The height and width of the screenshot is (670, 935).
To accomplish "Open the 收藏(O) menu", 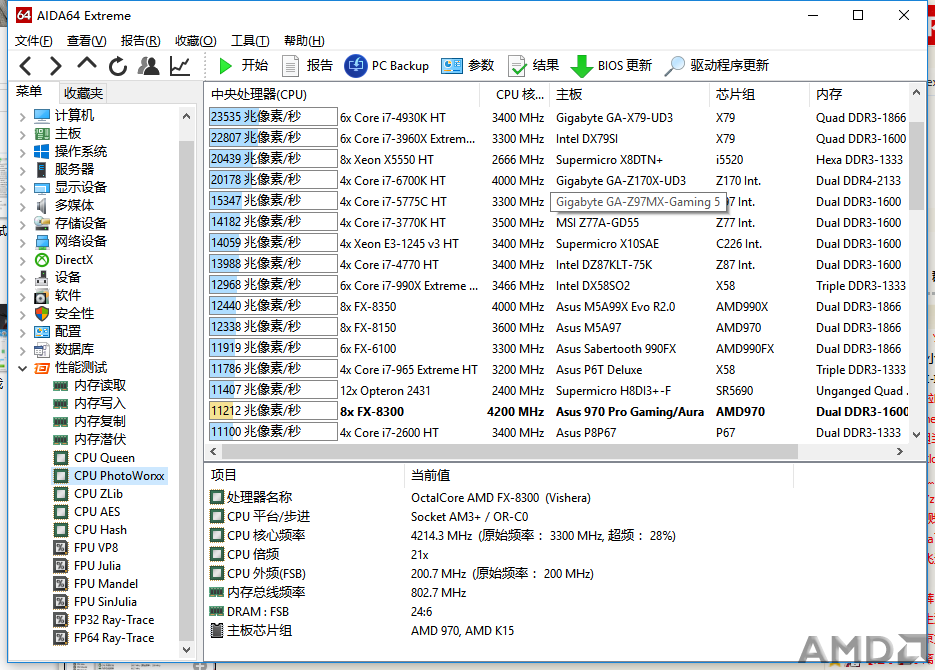I will click(x=196, y=41).
